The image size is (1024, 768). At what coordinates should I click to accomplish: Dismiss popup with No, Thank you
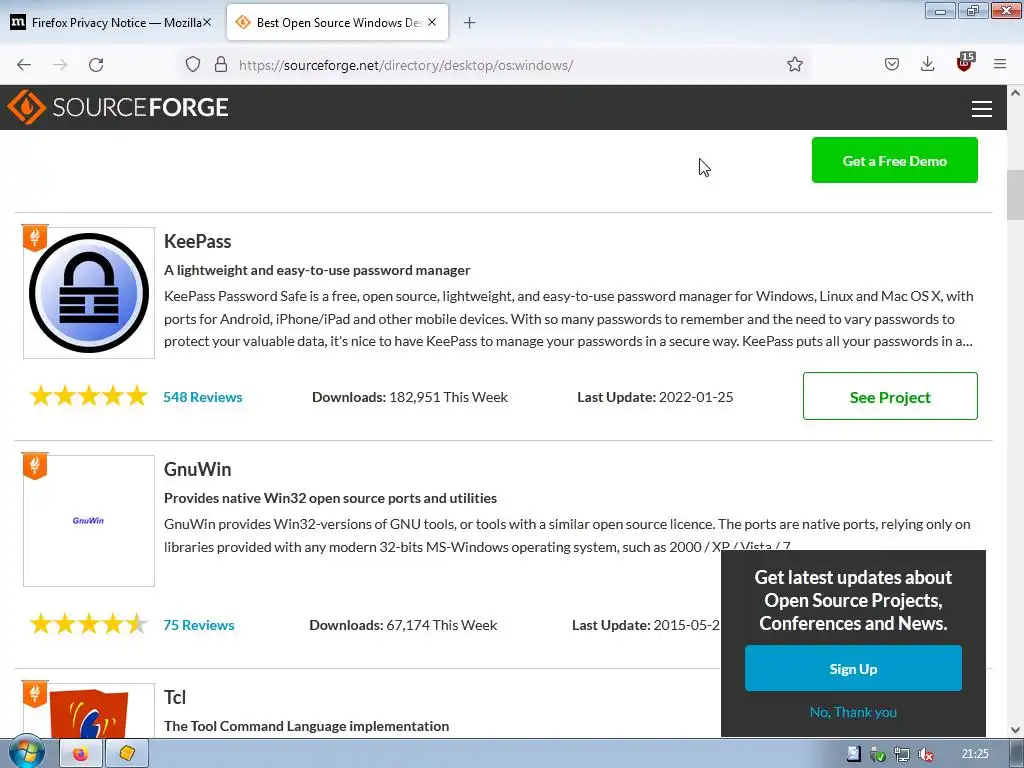click(853, 712)
